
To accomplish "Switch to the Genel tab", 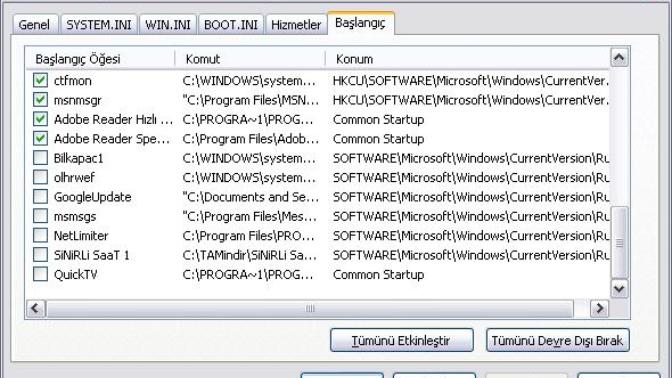I will point(34,24).
